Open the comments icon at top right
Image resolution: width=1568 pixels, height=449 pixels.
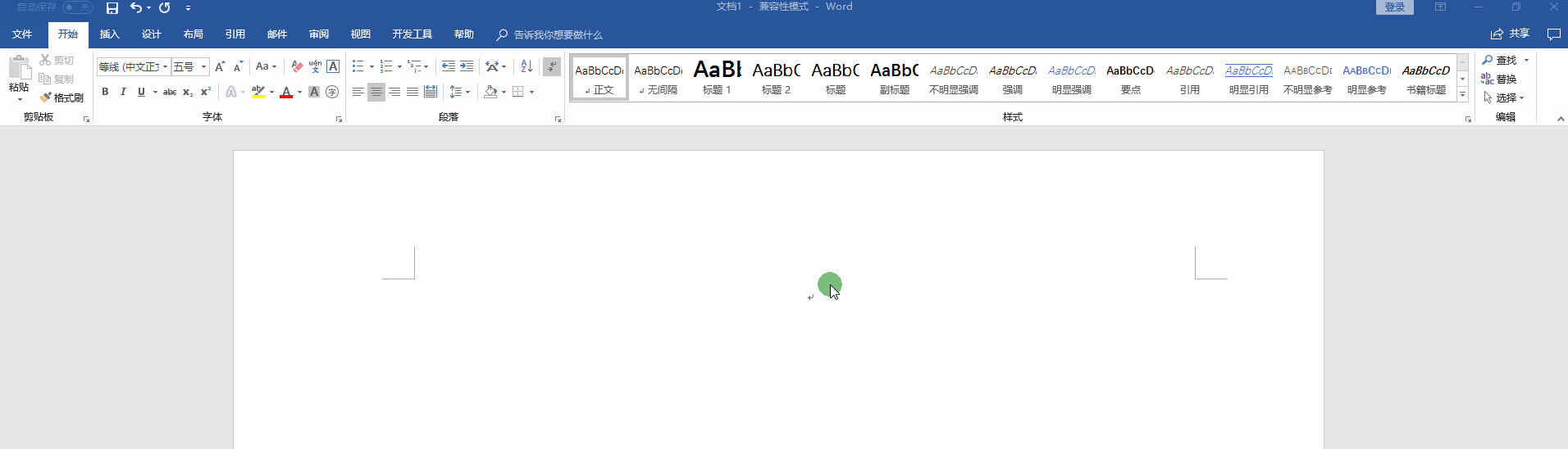(x=1553, y=34)
